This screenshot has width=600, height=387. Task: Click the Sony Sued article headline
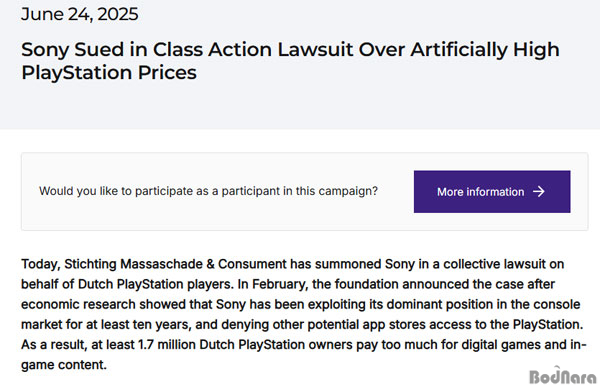(x=290, y=61)
